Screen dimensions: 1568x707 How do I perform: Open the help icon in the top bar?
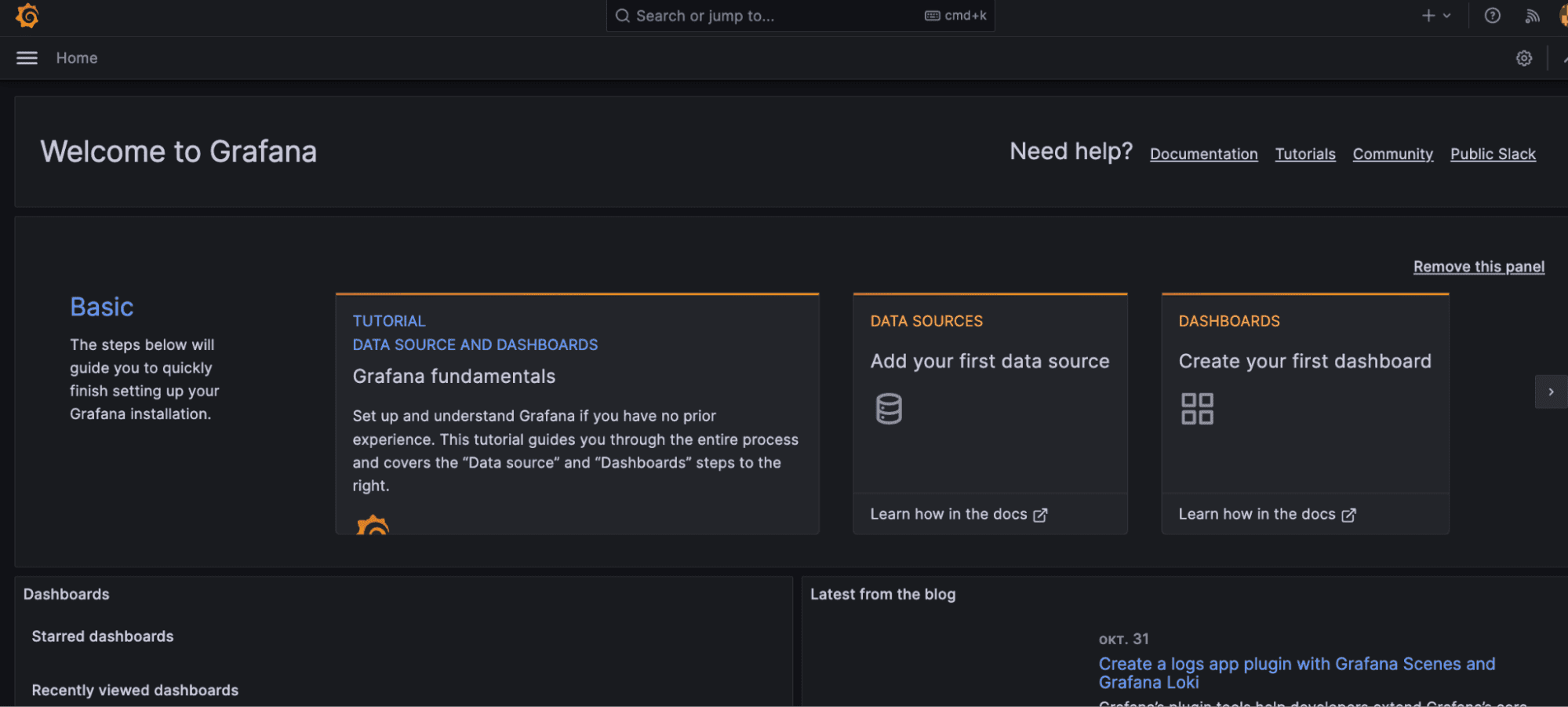click(1492, 16)
